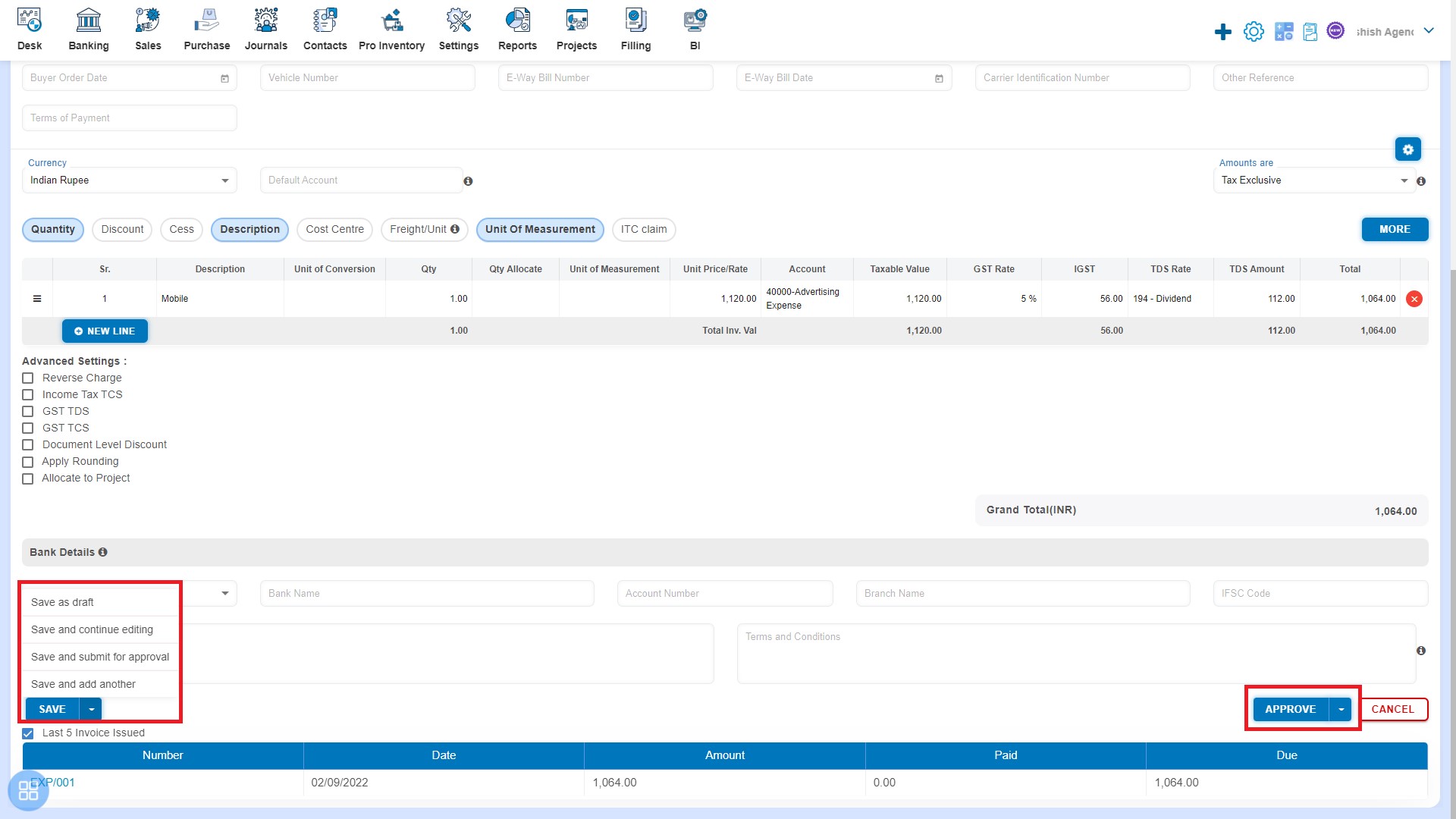Toggle the Description column chip
The width and height of the screenshot is (1456, 819).
[249, 230]
